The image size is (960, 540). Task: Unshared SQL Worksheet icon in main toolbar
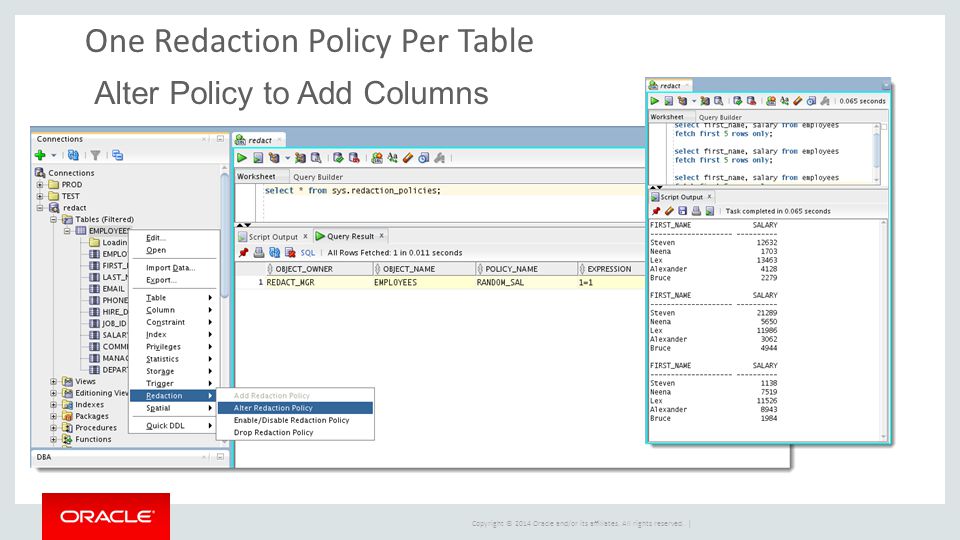[377, 158]
